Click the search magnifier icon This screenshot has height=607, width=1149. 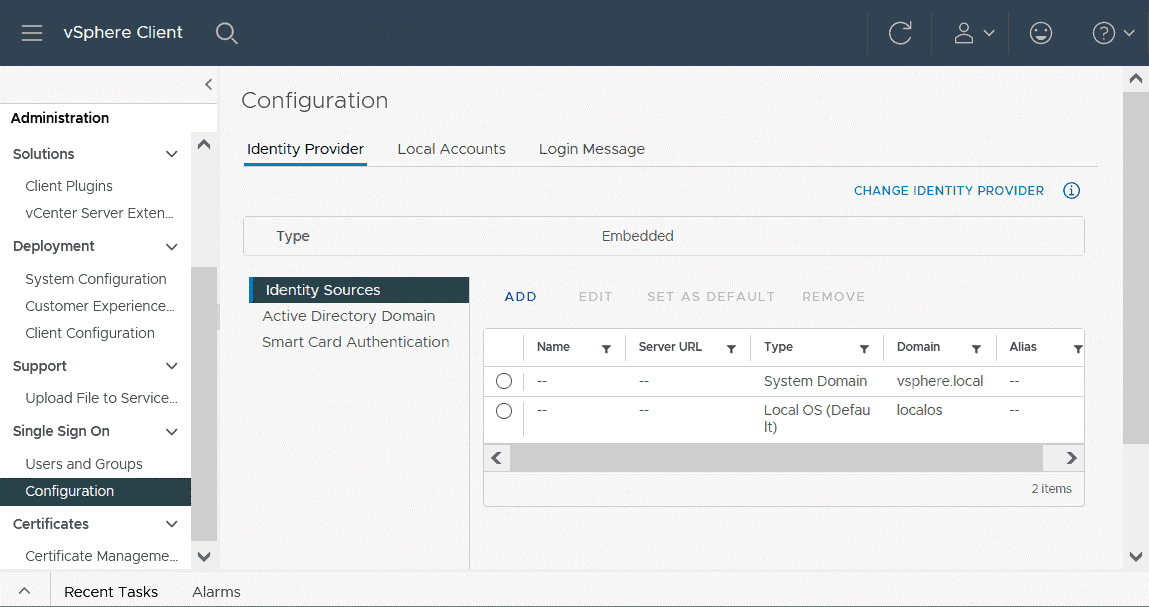click(227, 33)
